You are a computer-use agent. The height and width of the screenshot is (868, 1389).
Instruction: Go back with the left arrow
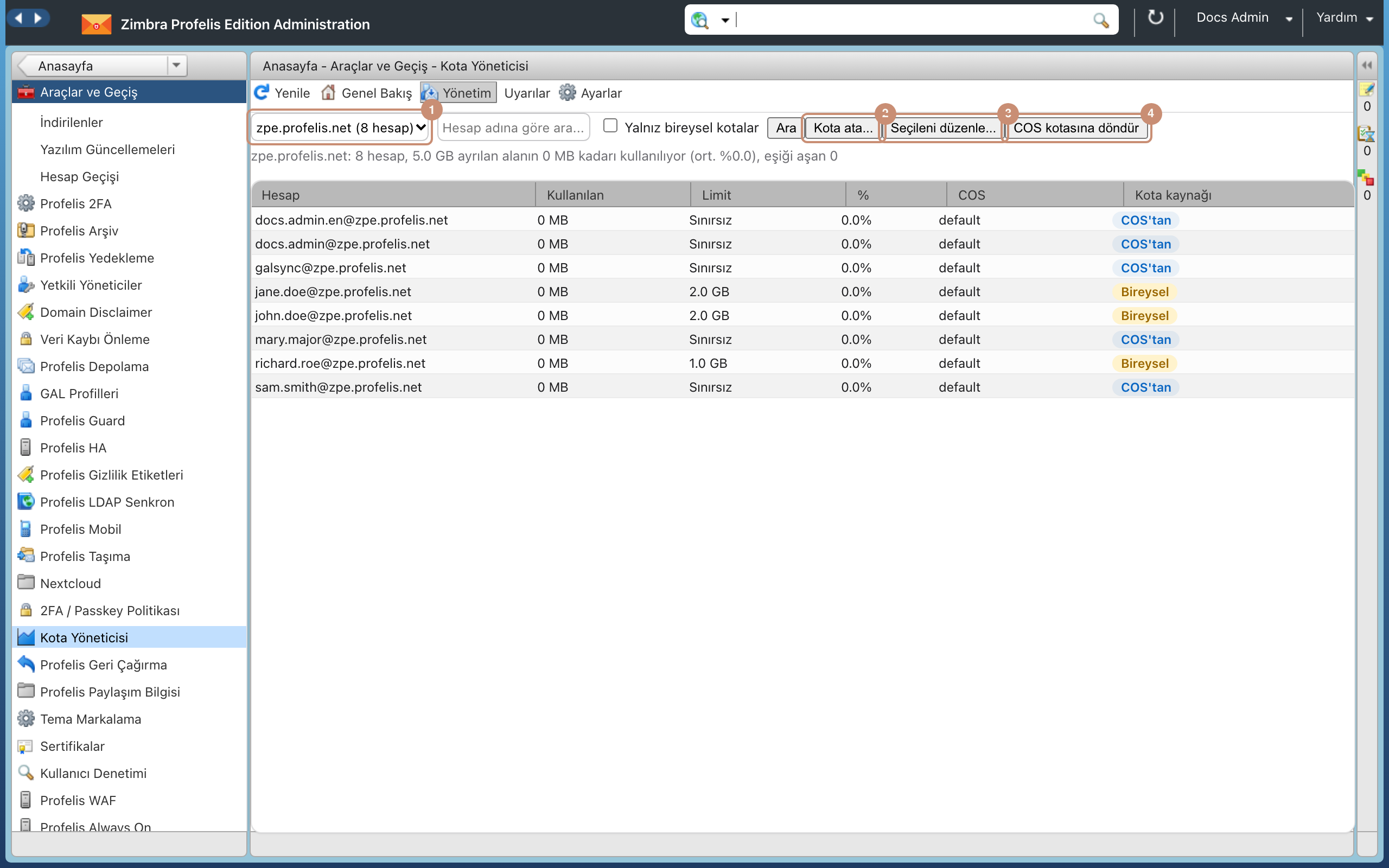click(x=18, y=18)
